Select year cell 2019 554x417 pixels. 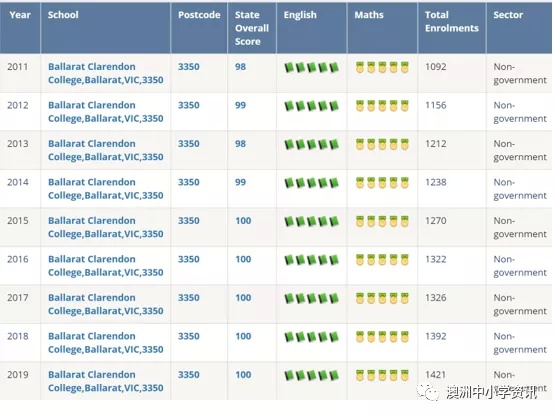pyautogui.click(x=18, y=375)
